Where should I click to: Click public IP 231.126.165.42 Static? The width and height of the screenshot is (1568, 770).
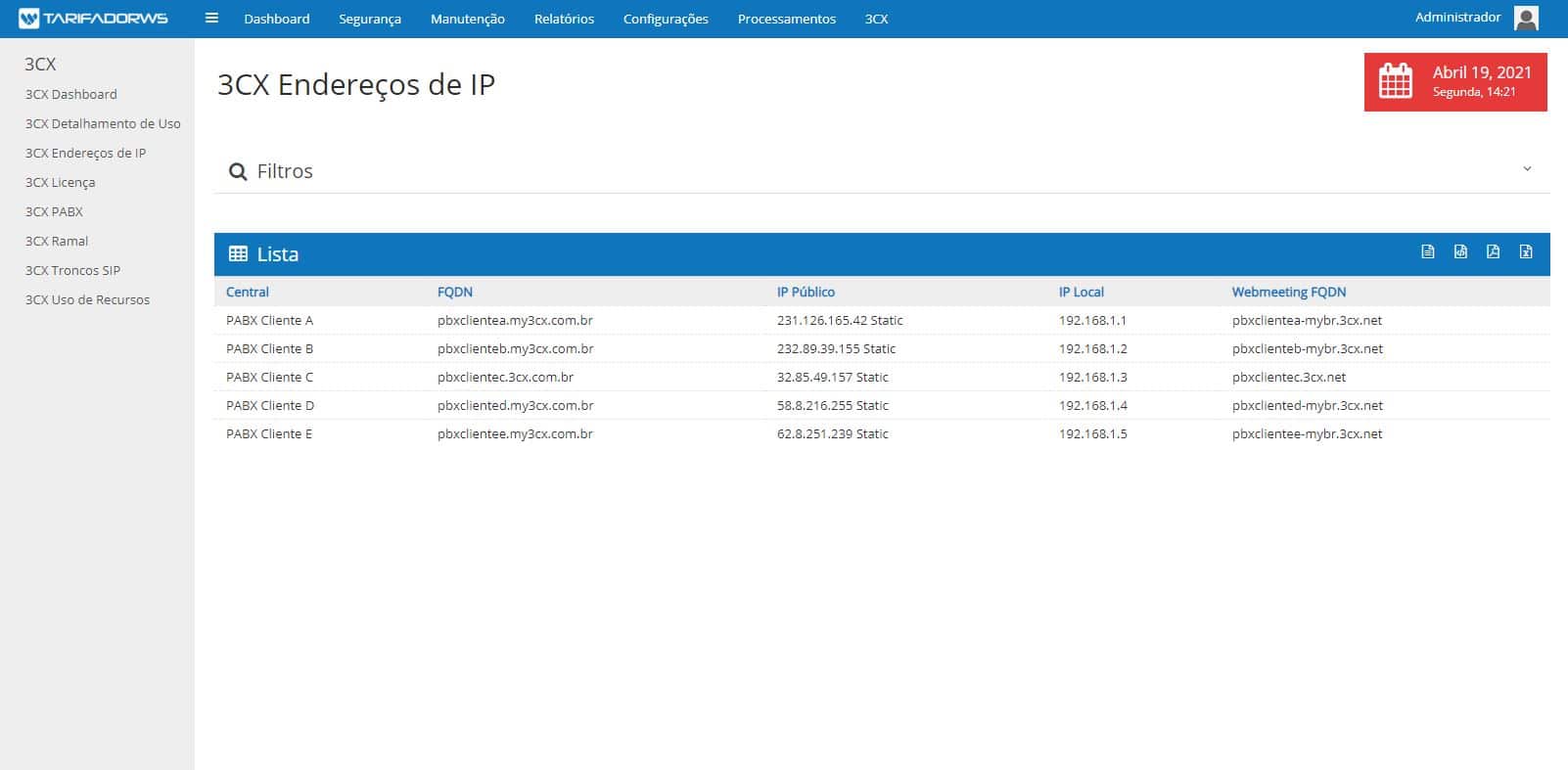tap(840, 320)
